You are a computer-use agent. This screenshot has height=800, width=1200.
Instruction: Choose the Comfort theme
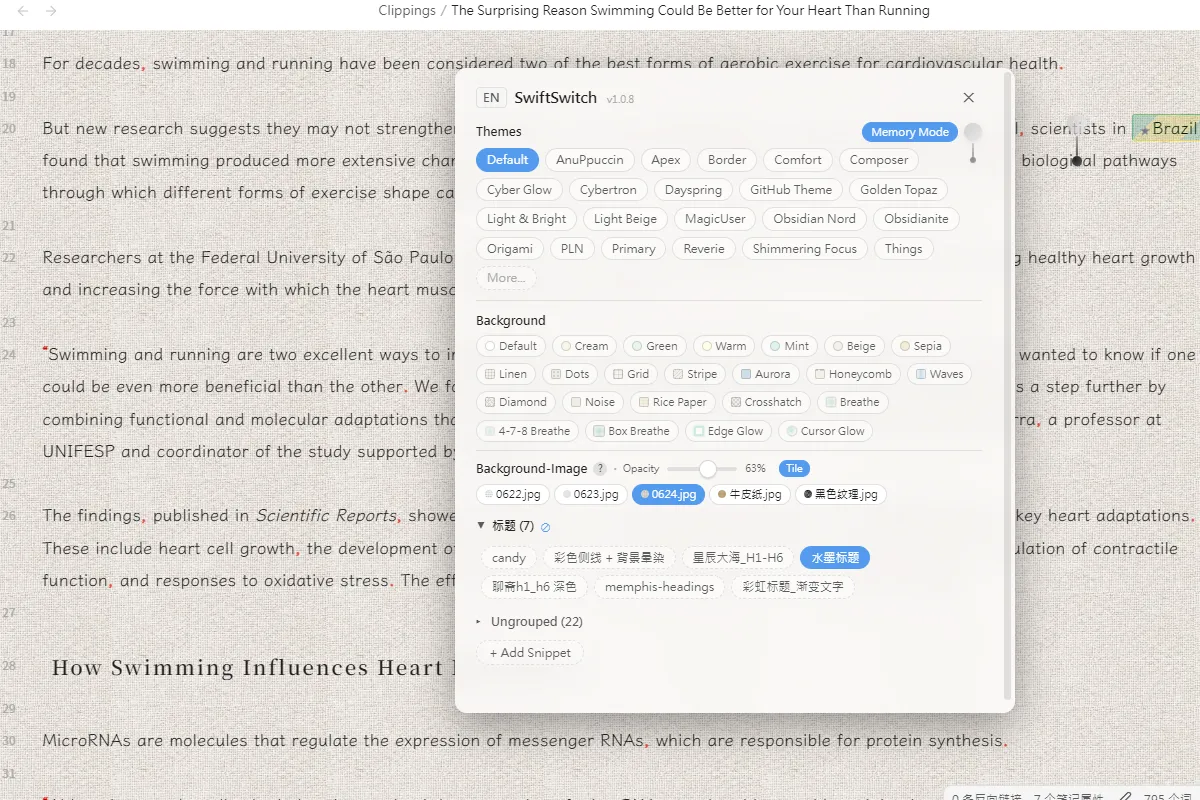(x=798, y=160)
